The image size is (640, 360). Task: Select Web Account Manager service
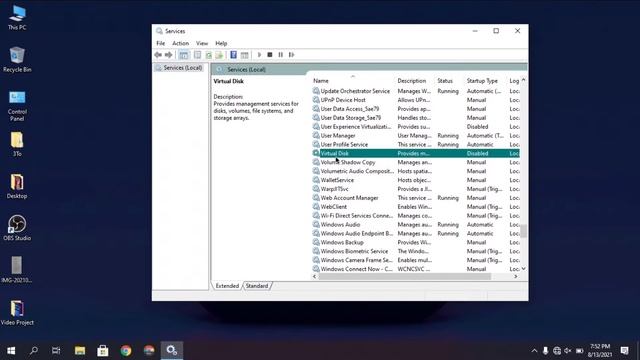[x=416, y=198]
